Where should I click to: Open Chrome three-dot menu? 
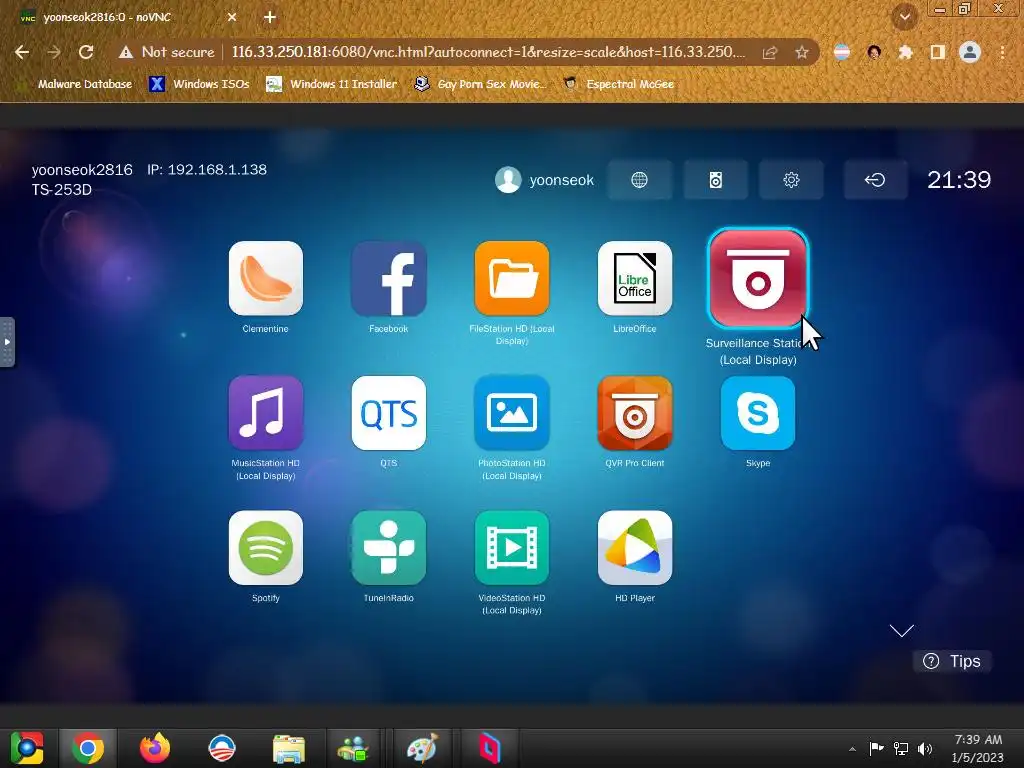pos(1002,52)
